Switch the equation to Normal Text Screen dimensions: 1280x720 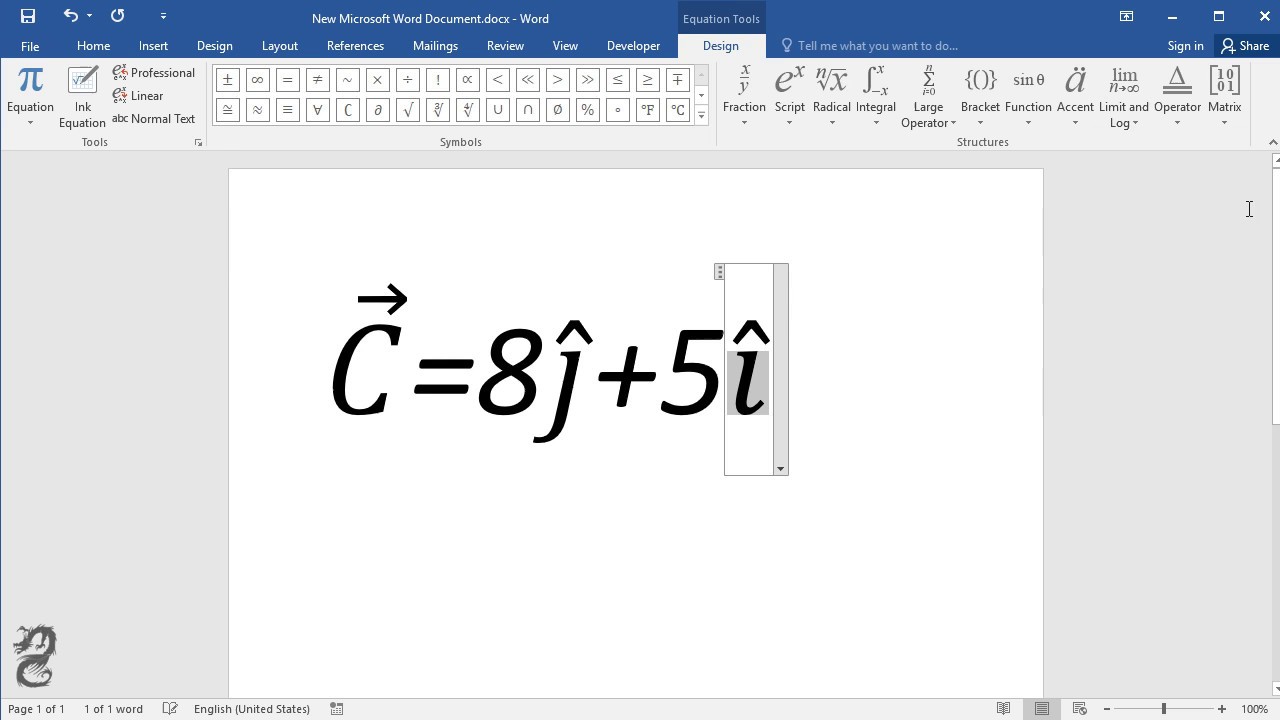154,118
